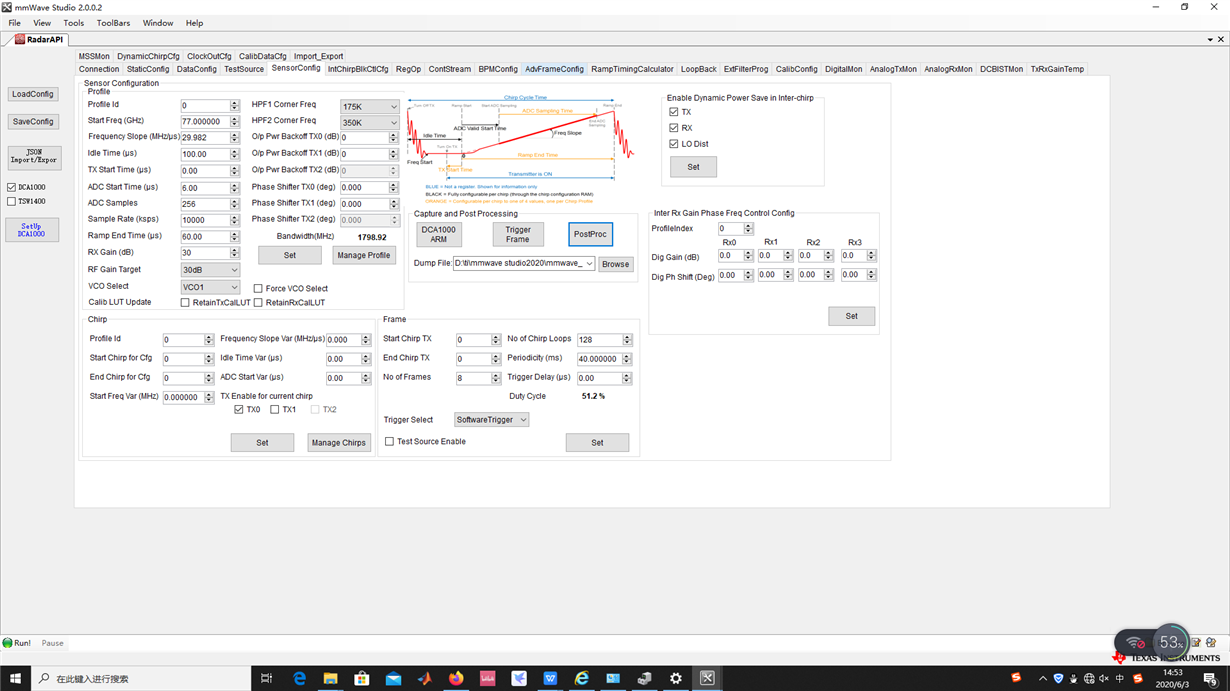Close the RadarAPI document panel

1221,40
